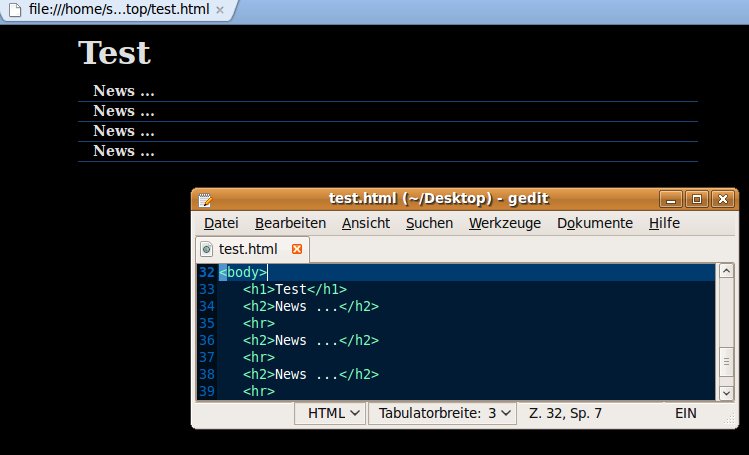Click the editor vertical scrollbar handle
The width and height of the screenshot is (749, 455).
[x=726, y=362]
